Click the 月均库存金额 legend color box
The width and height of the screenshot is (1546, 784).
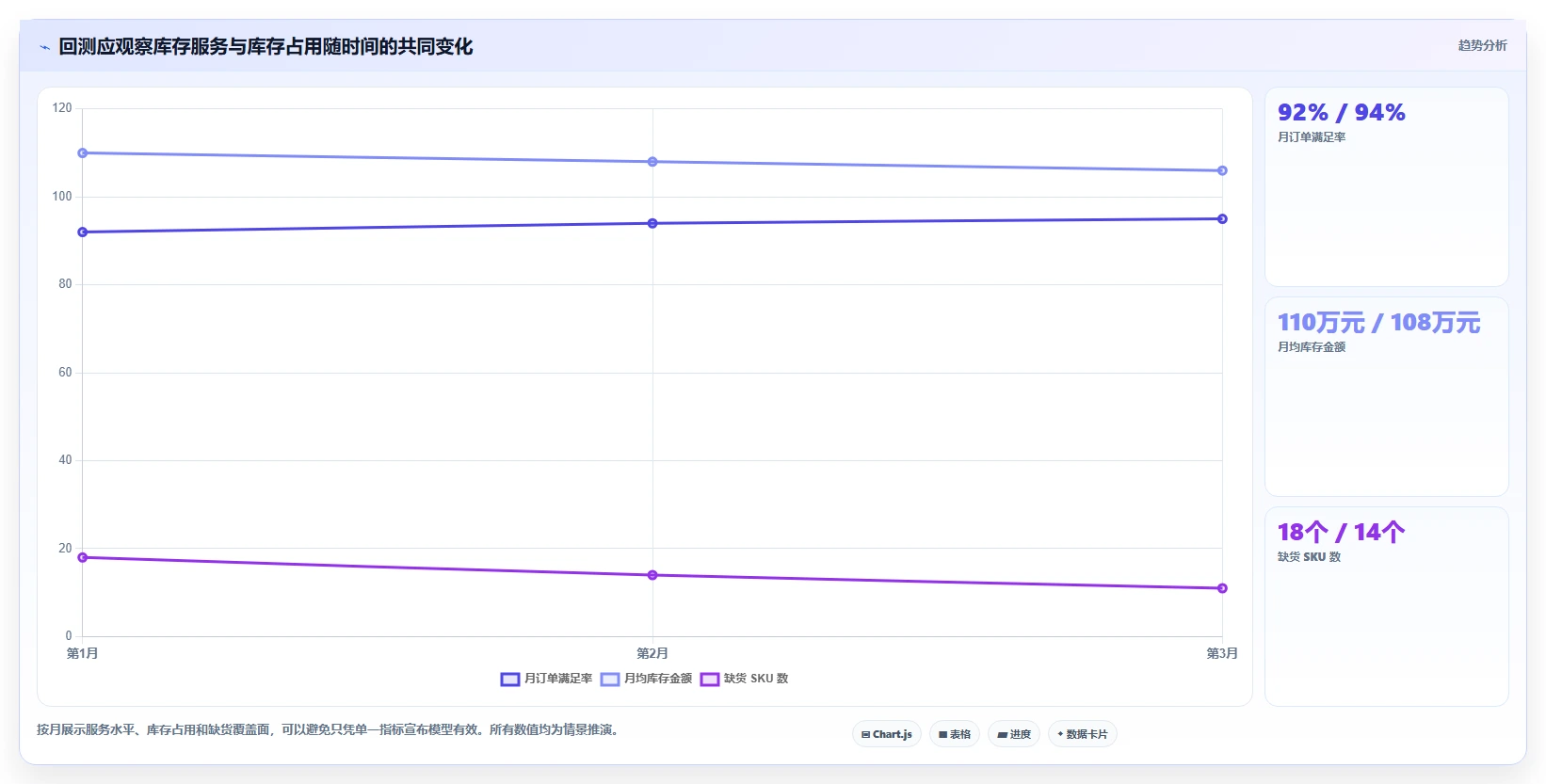[610, 680]
